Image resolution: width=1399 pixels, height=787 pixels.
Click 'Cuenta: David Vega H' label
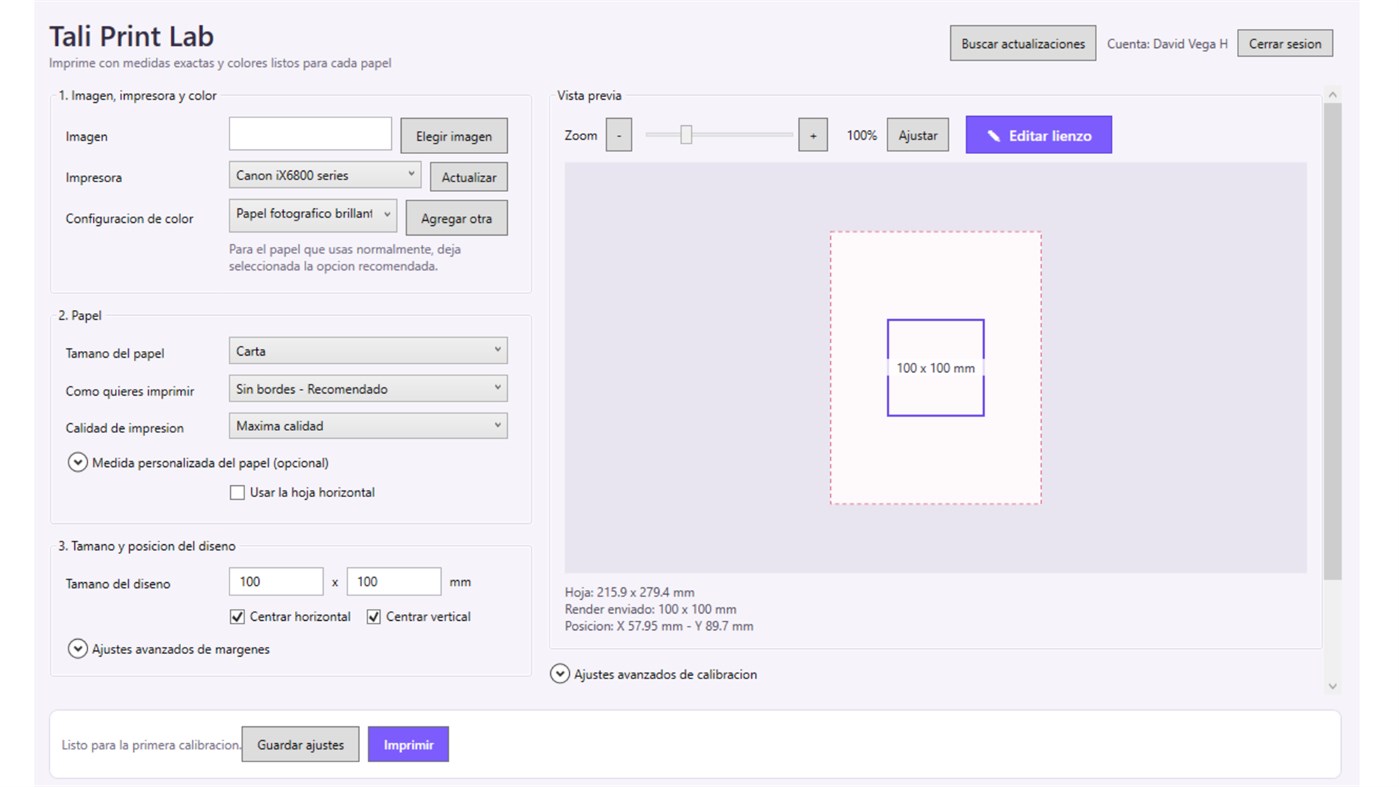tap(1167, 44)
